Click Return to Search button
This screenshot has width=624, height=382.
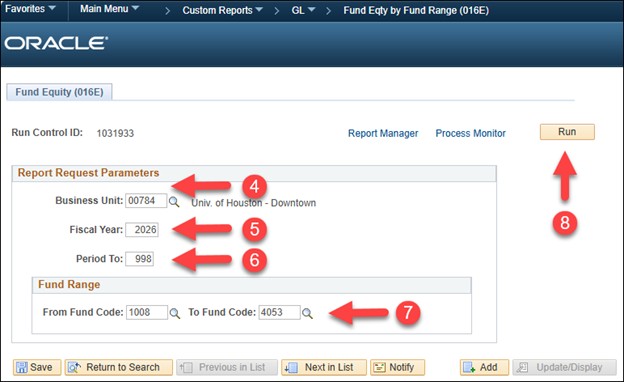(x=119, y=367)
